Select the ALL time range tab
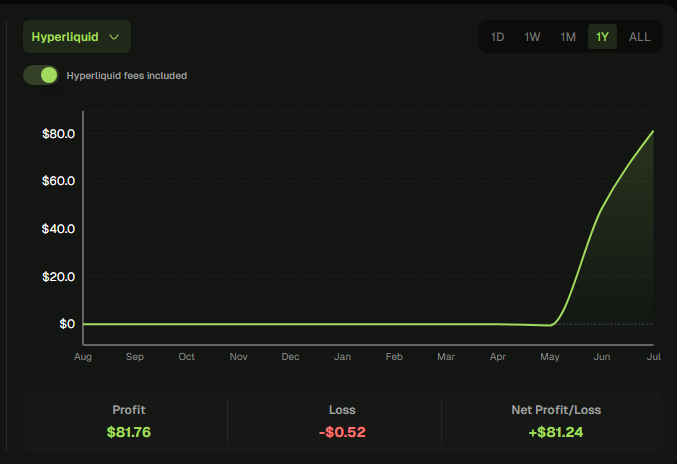This screenshot has height=464, width=677. tap(639, 37)
